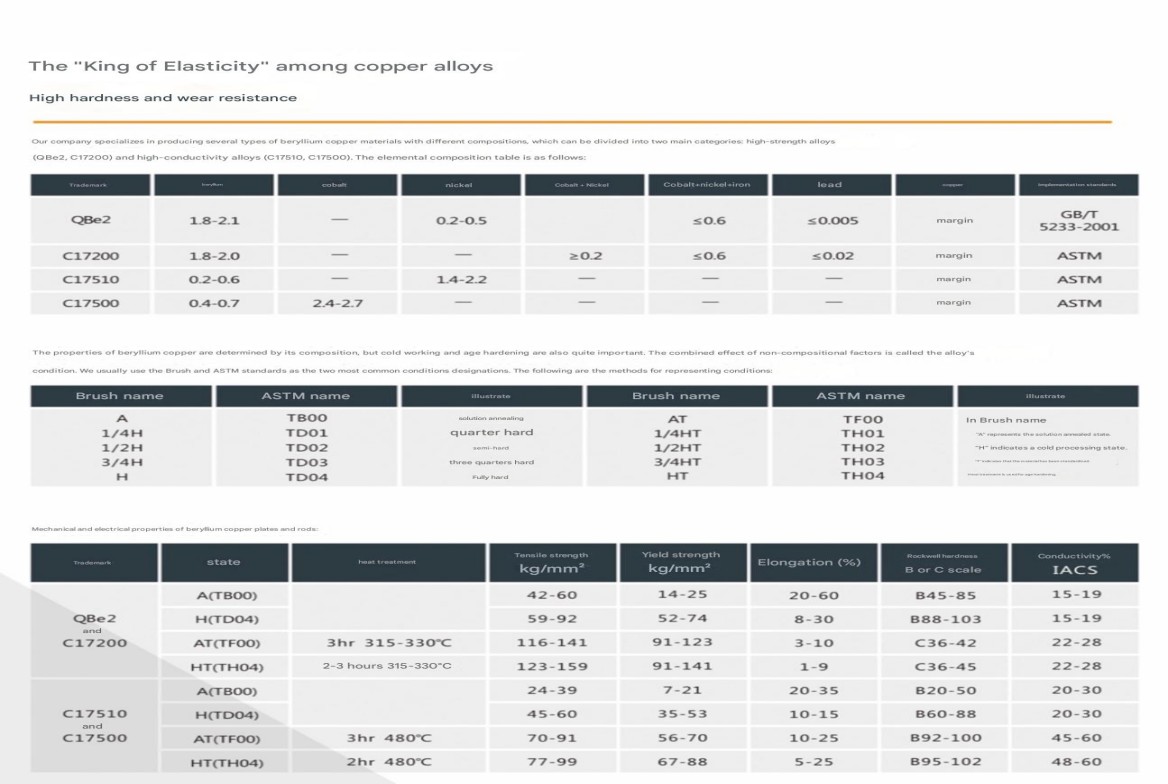Select the QBe2 cell in the composition table
Image resolution: width=1168 pixels, height=784 pixels.
tap(90, 220)
